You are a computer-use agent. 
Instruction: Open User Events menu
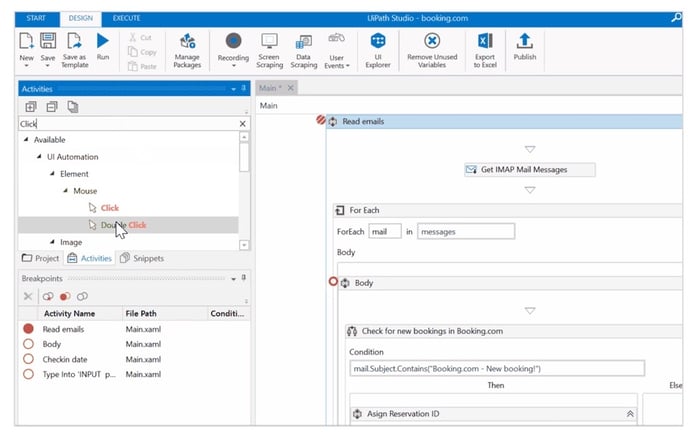(337, 50)
